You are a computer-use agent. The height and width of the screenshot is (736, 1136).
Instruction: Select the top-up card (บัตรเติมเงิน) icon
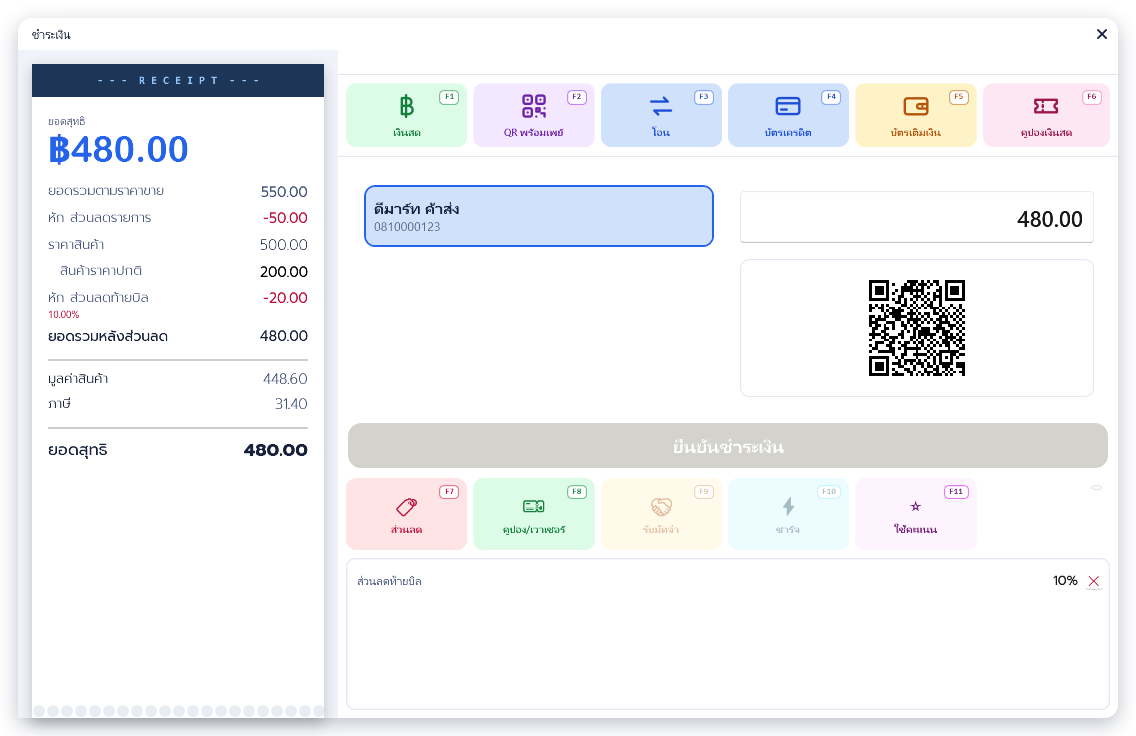point(916,106)
